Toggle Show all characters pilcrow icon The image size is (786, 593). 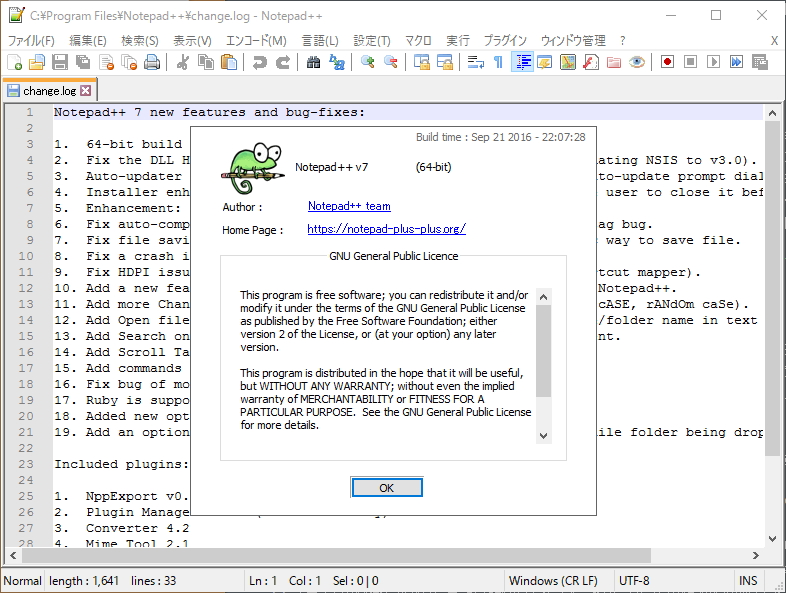pos(498,62)
